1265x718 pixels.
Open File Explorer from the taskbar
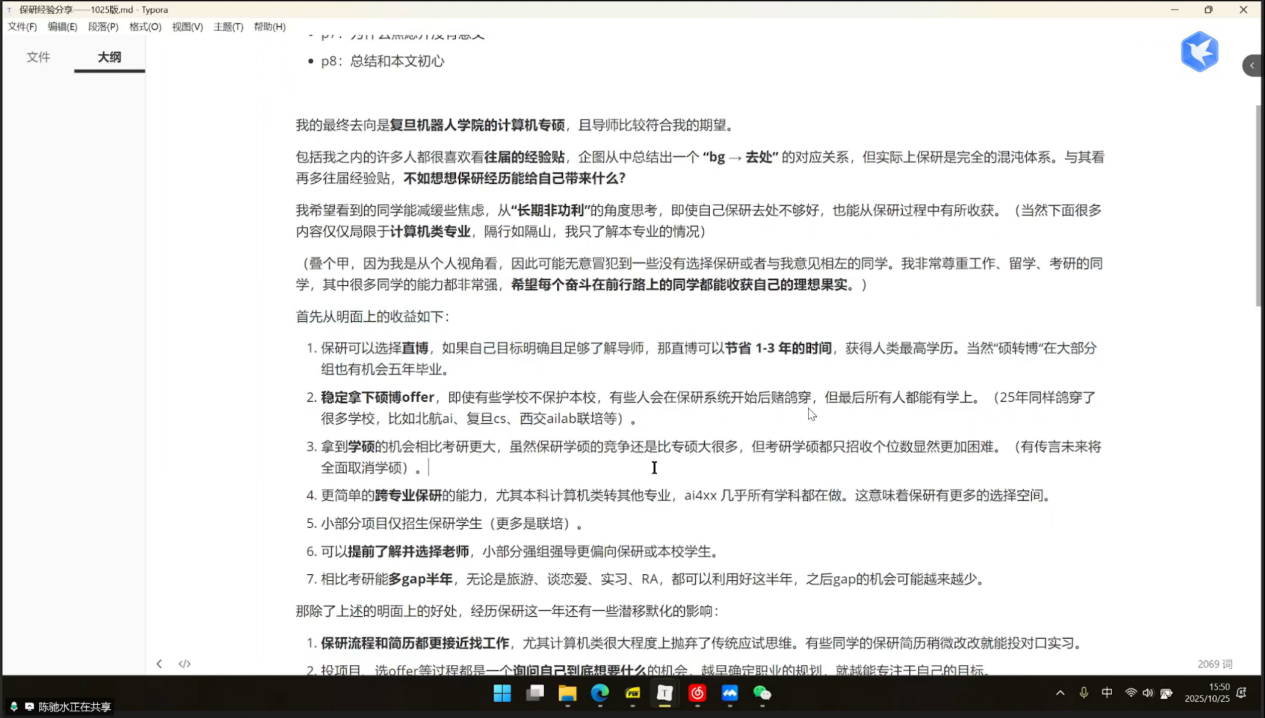[567, 693]
